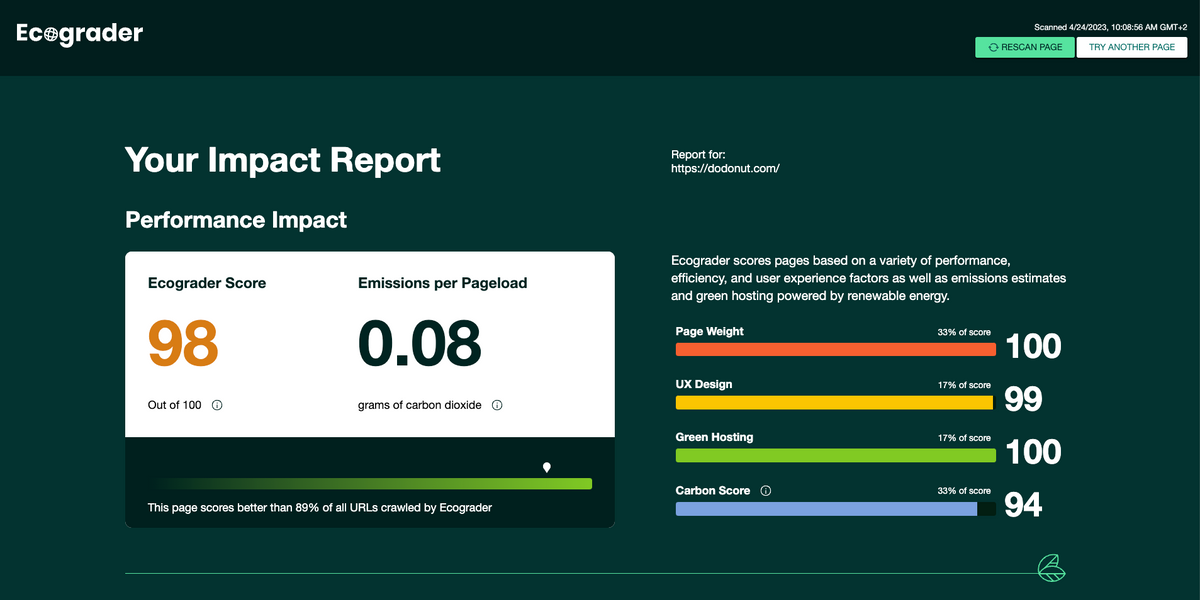Click the Rescan Page button
Image resolution: width=1200 pixels, height=600 pixels.
tap(1025, 47)
